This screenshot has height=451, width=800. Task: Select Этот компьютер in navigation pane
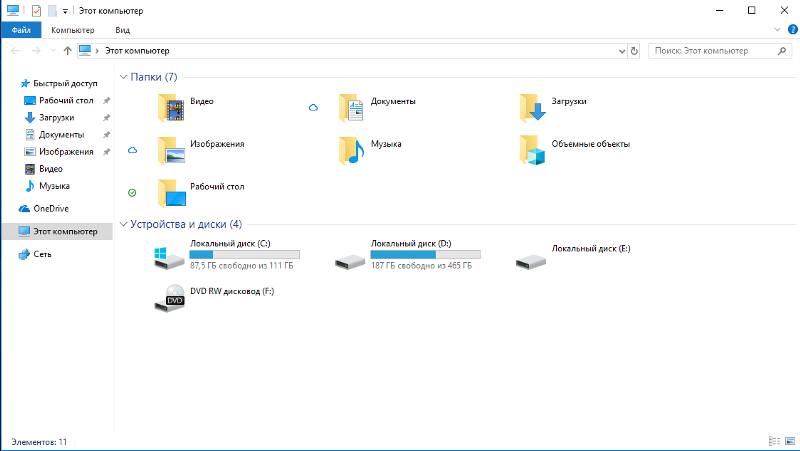coord(57,232)
